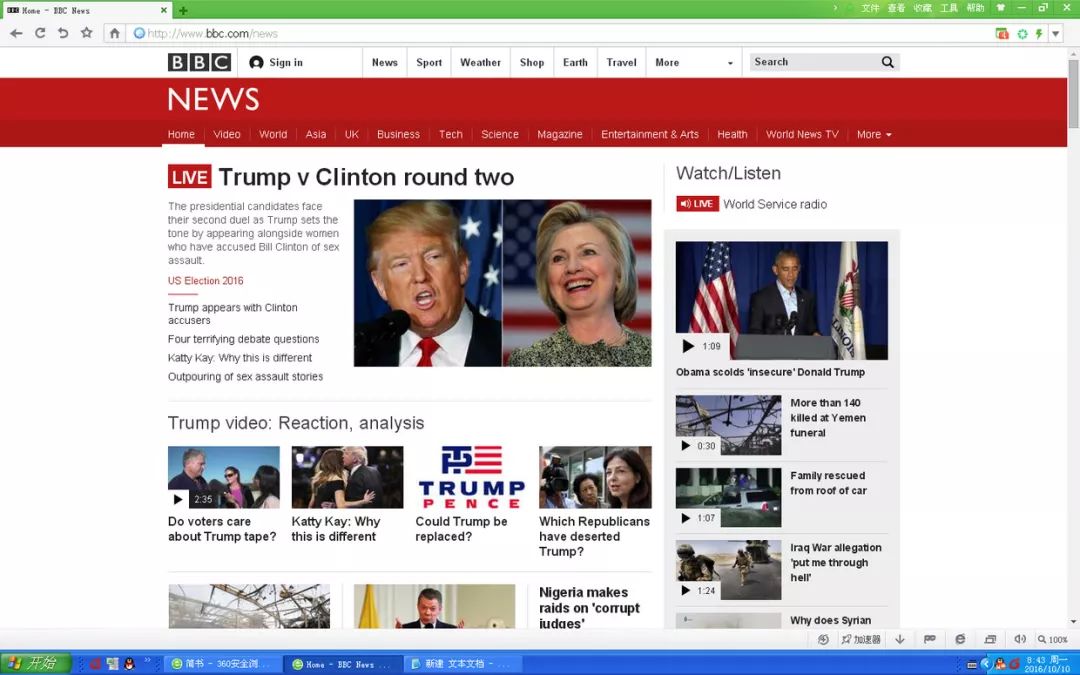Viewport: 1080px width, 675px height.
Task: Click the page zoom 100% control
Action: coord(1053,639)
